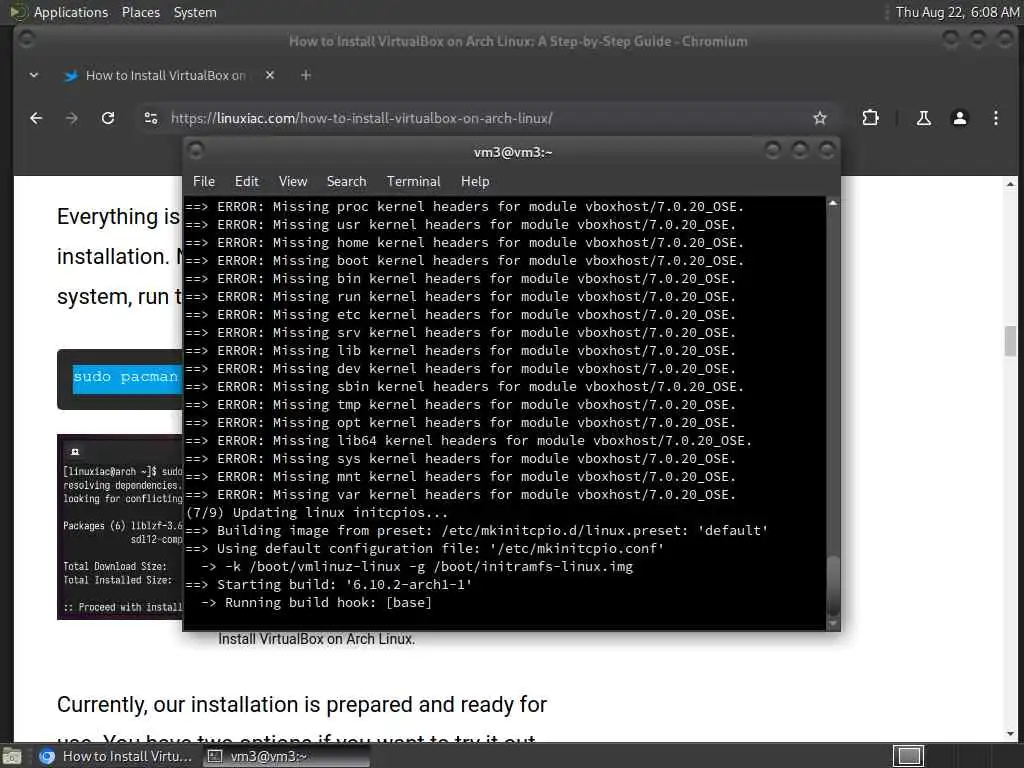This screenshot has width=1024, height=768.
Task: Open a new browser tab
Action: point(306,75)
